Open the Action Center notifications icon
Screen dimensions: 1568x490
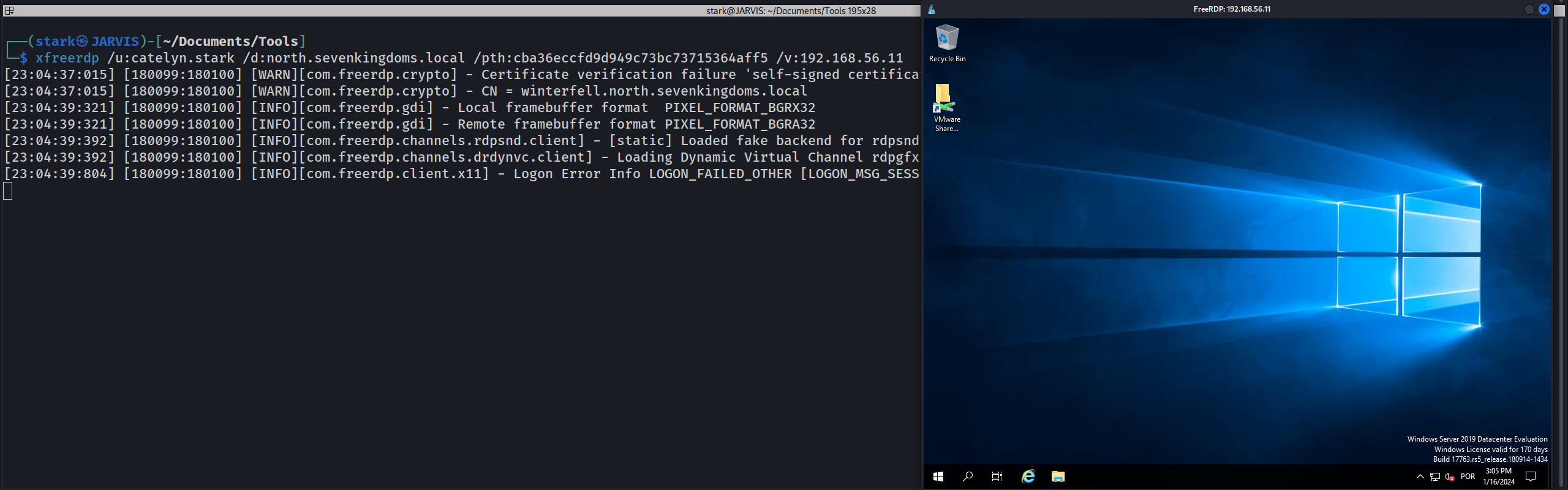pyautogui.click(x=1531, y=477)
